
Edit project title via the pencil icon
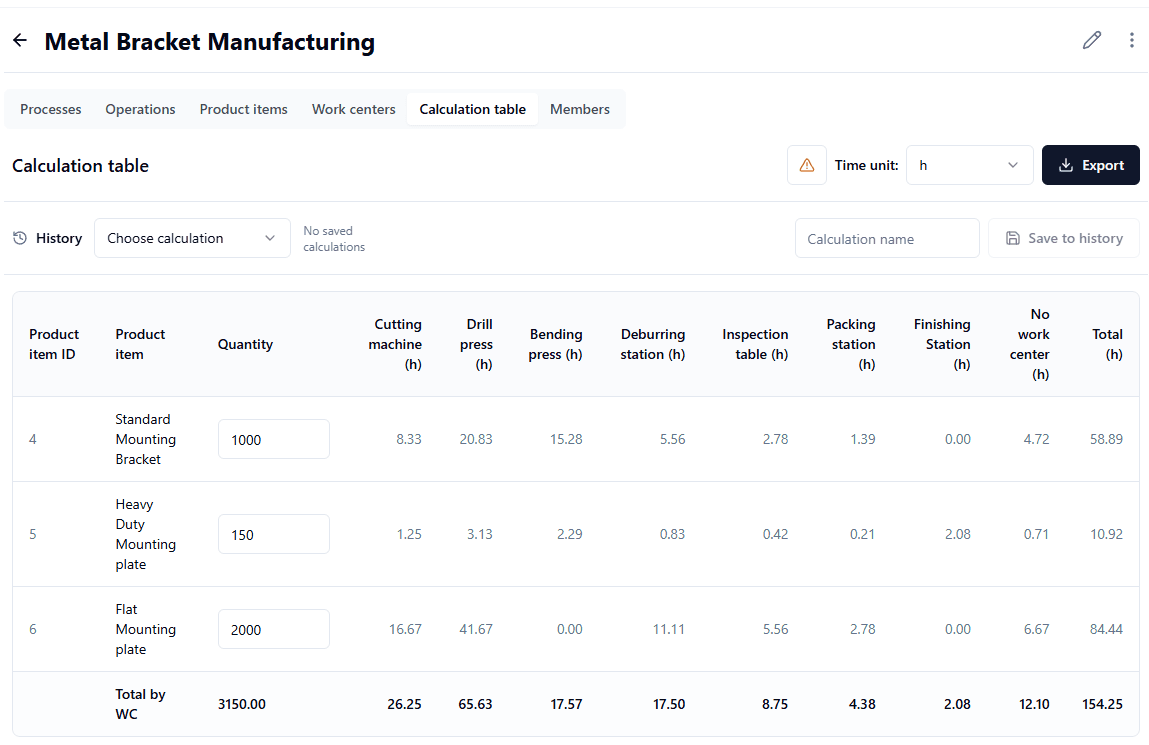point(1091,40)
